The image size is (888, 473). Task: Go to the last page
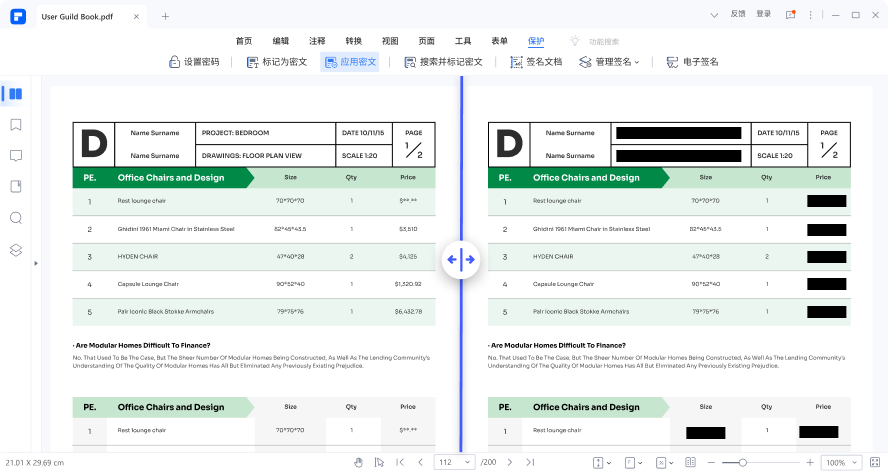tap(530, 462)
